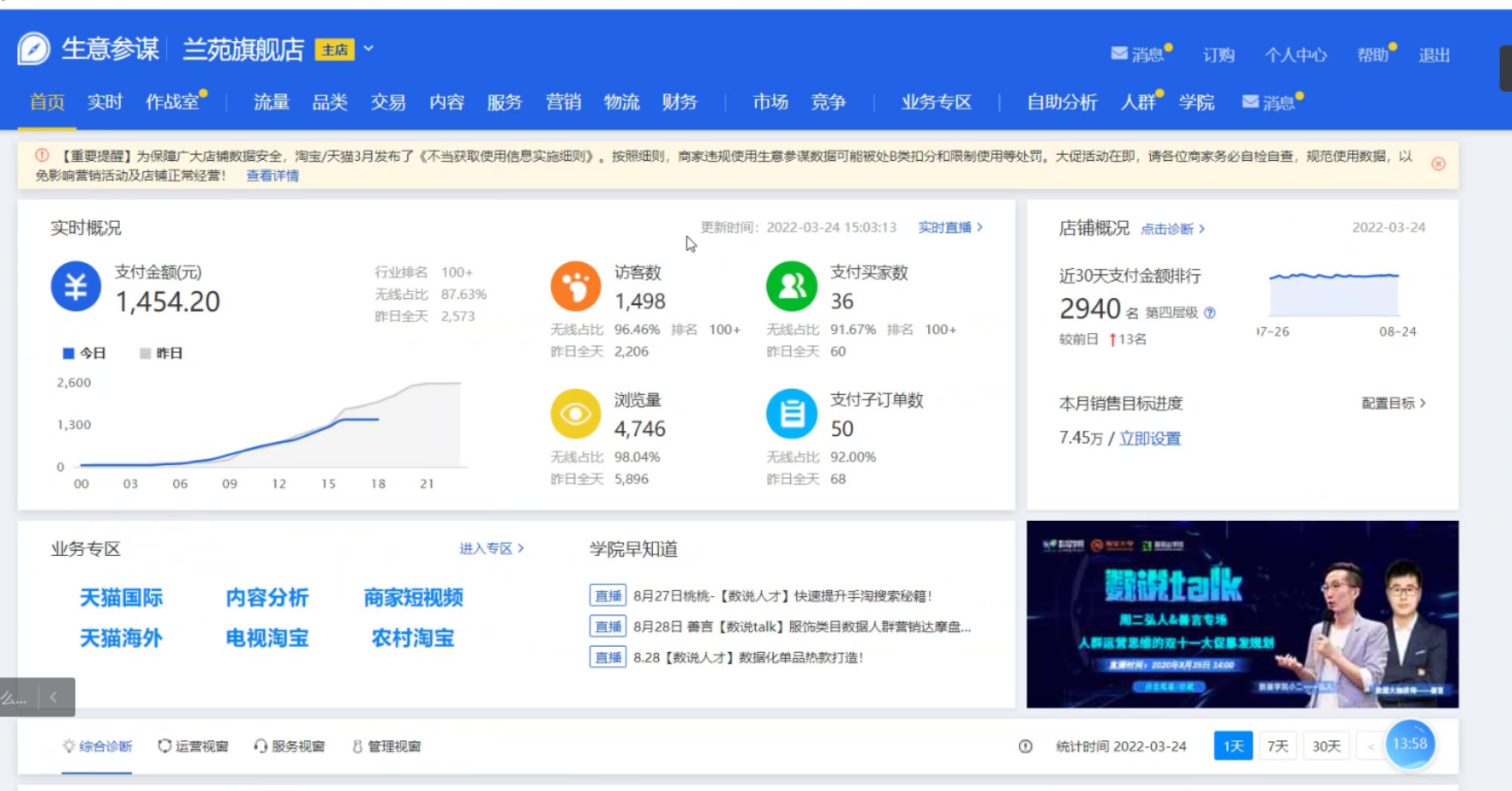Image resolution: width=1512 pixels, height=791 pixels.
Task: Open the 物流 menu
Action: coord(621,102)
